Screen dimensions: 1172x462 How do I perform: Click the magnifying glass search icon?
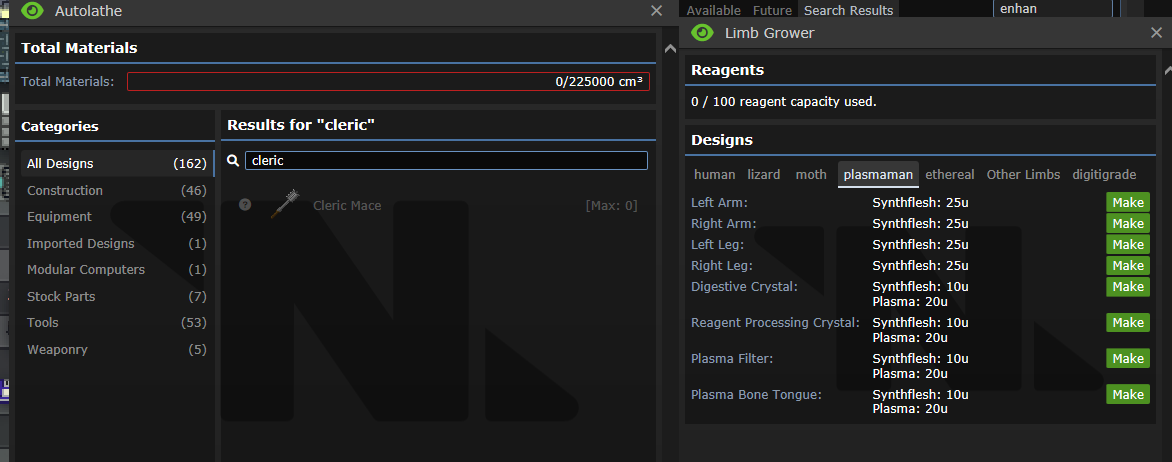[233, 161]
